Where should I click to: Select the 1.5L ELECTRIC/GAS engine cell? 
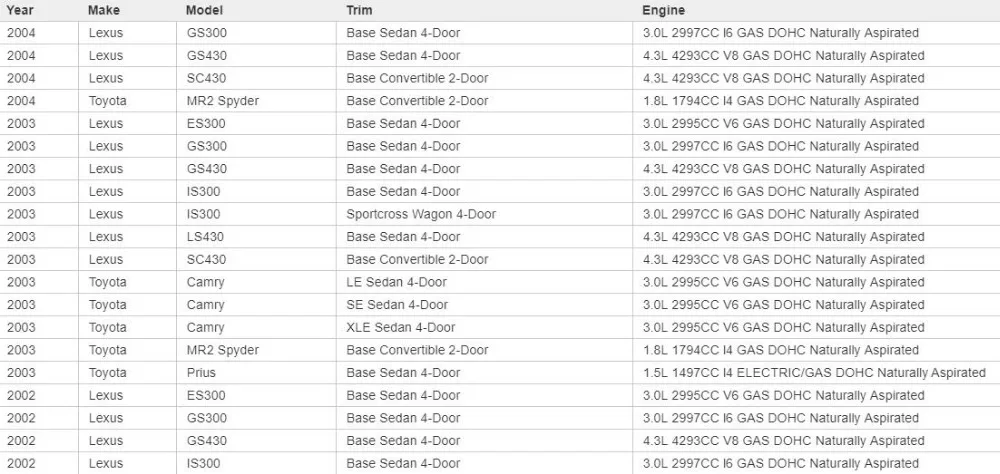(816, 373)
